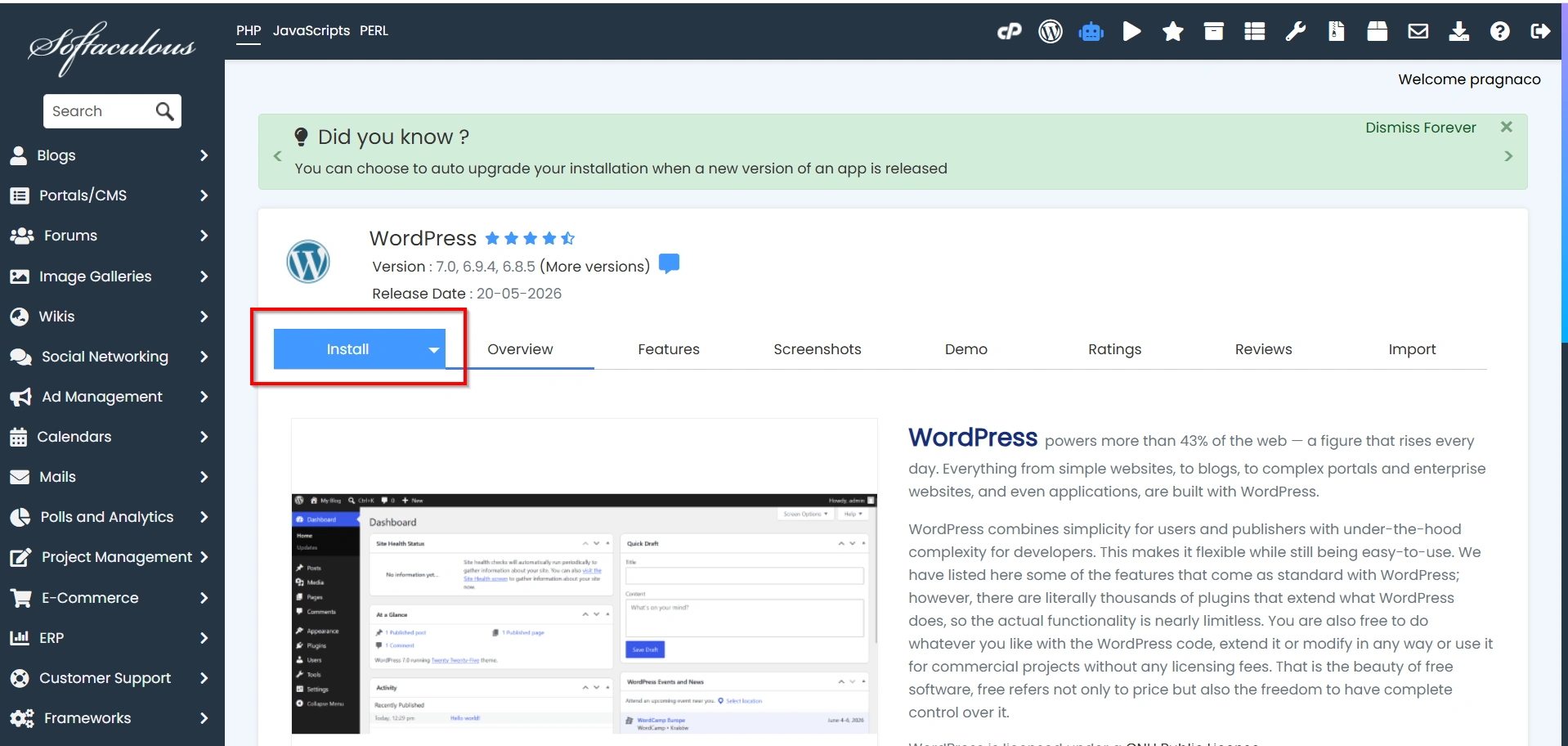Click the Release Date 20-05-2026 text

tap(467, 294)
